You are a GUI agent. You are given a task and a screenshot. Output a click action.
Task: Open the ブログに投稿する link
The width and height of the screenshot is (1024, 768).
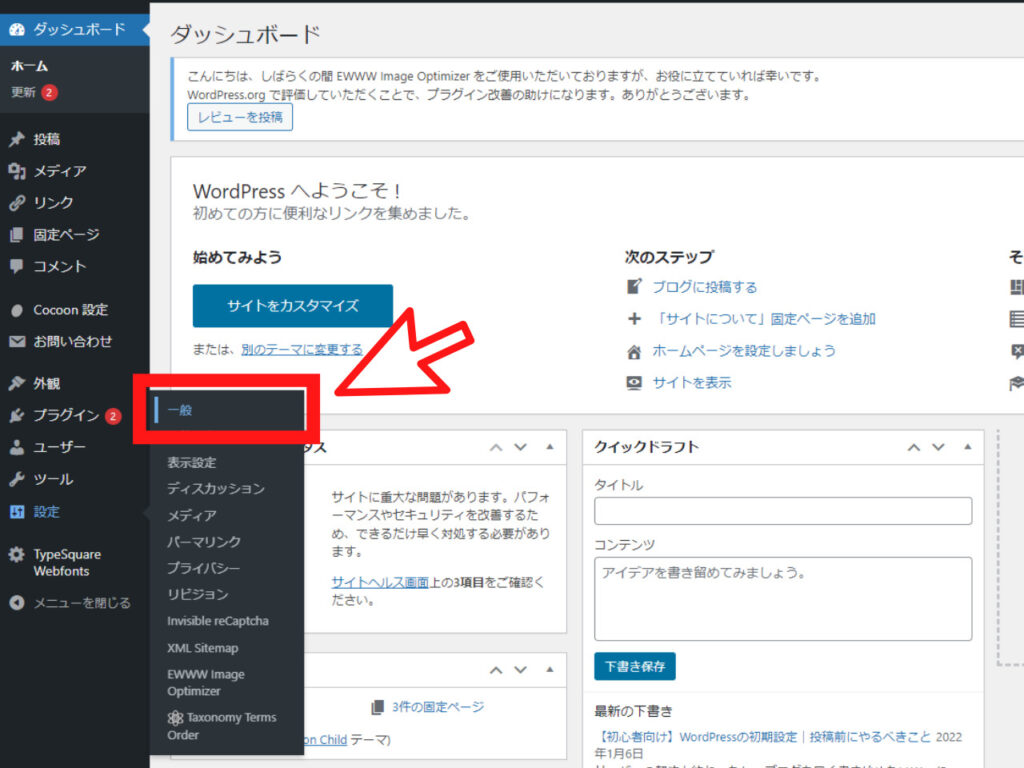[705, 287]
